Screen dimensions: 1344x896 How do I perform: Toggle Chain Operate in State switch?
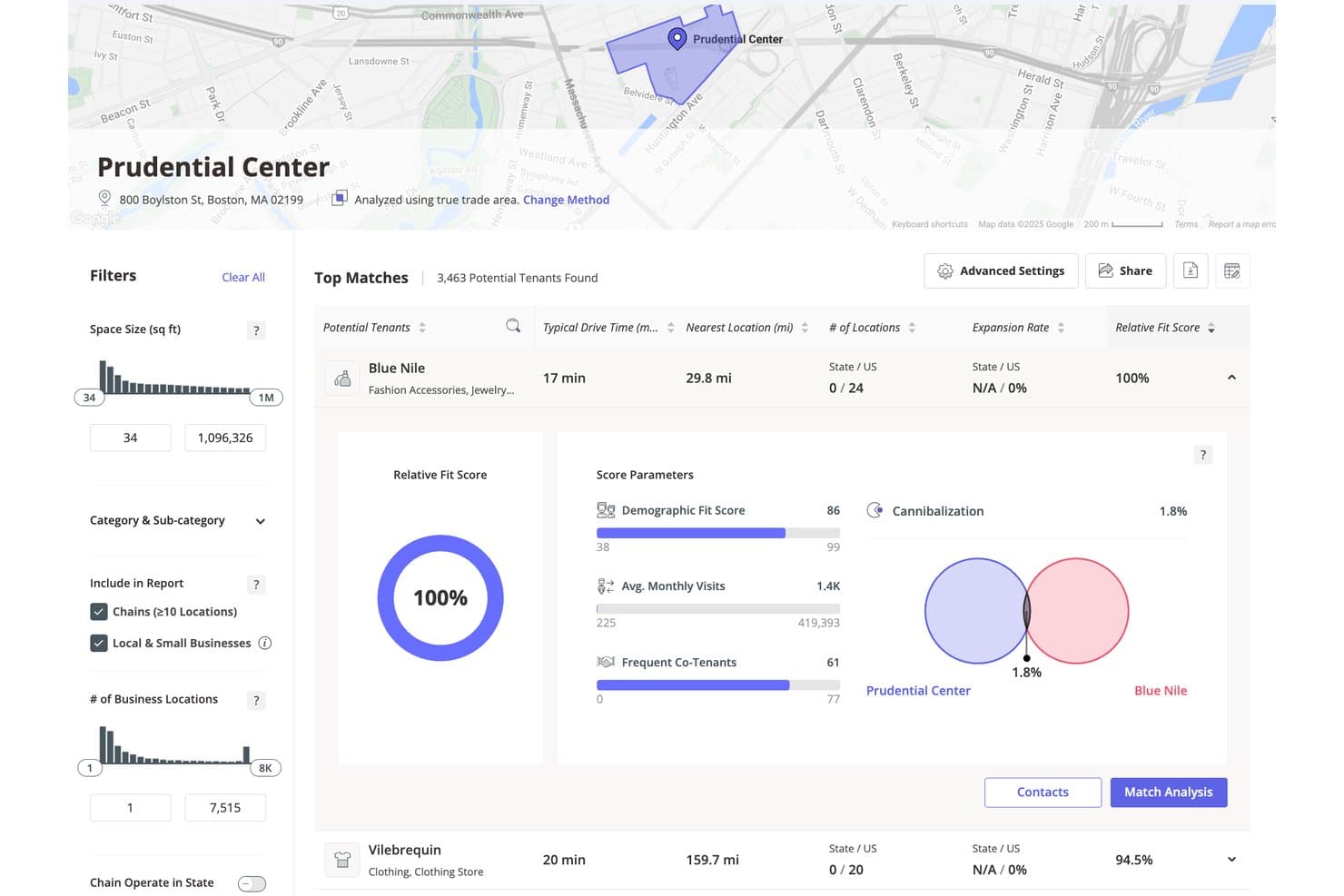252,883
